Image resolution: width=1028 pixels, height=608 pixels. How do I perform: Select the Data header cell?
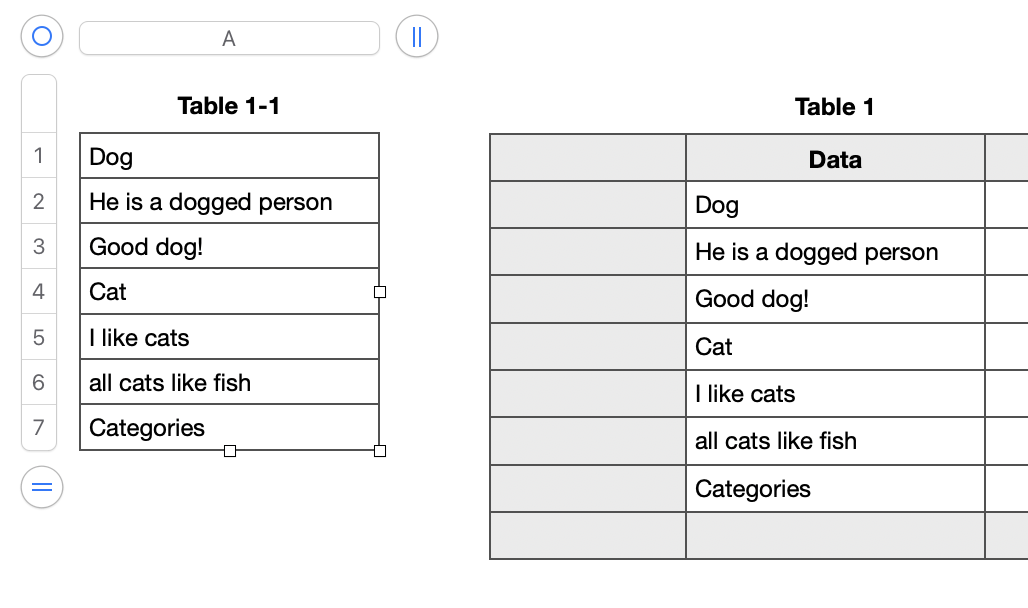tap(835, 159)
